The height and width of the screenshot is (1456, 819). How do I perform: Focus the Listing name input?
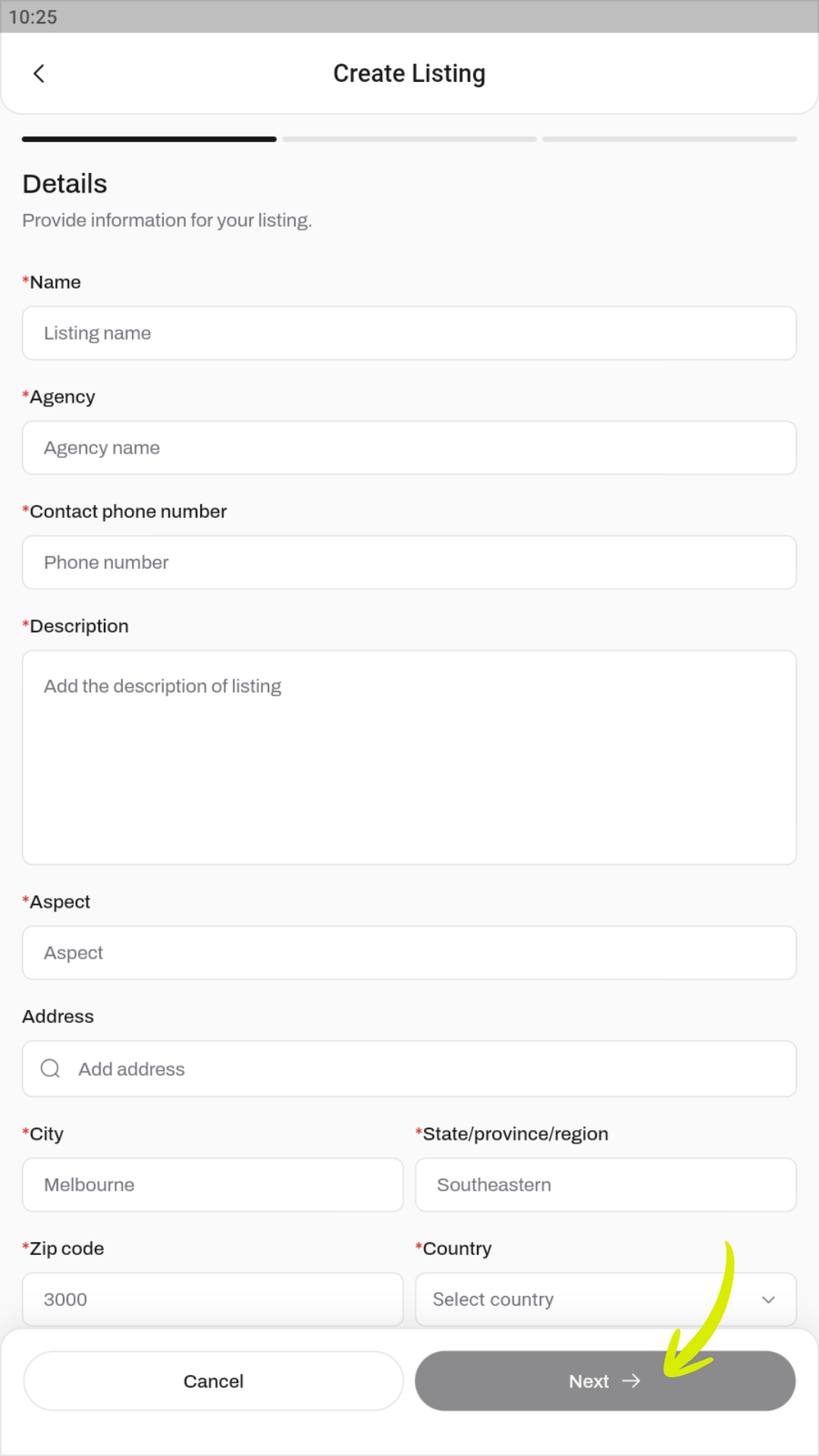[409, 334]
